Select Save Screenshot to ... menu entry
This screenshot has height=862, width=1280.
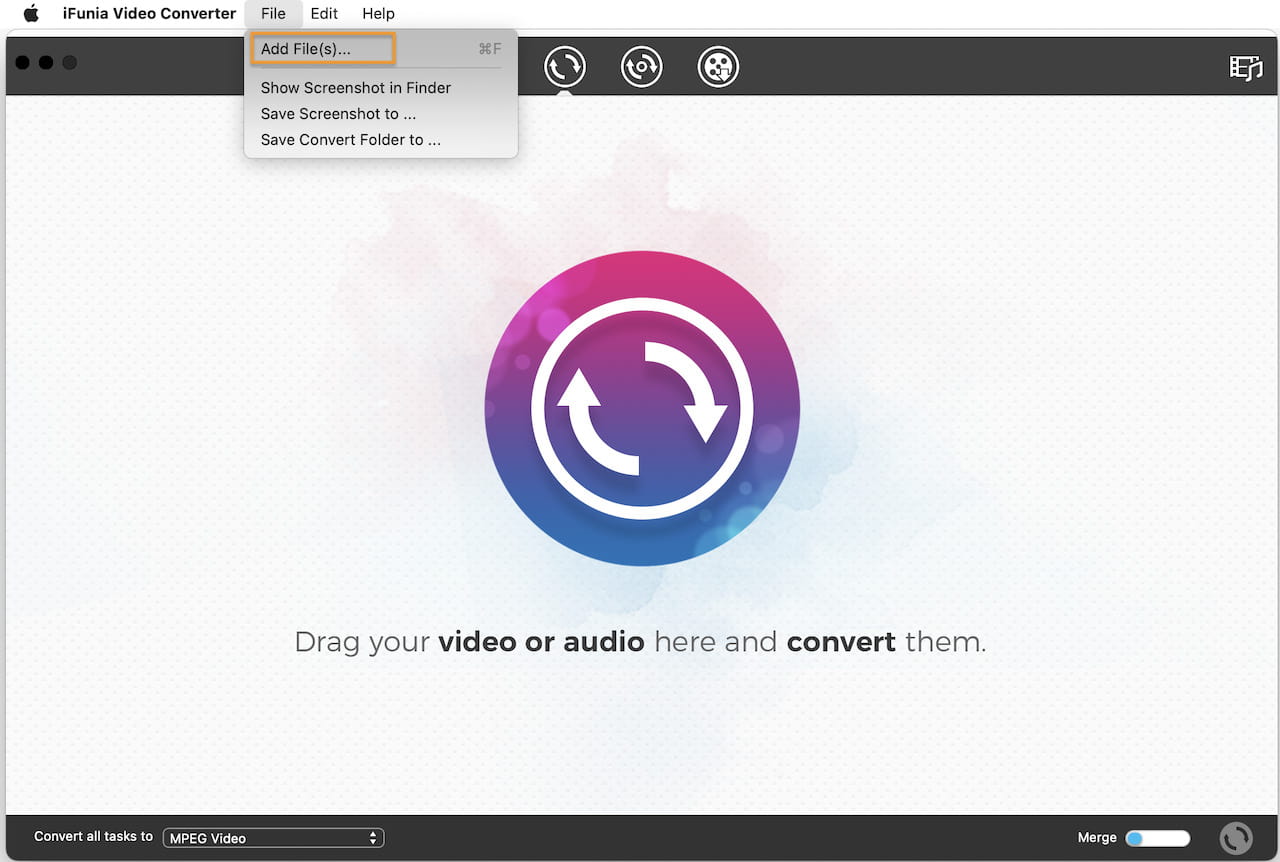tap(338, 114)
